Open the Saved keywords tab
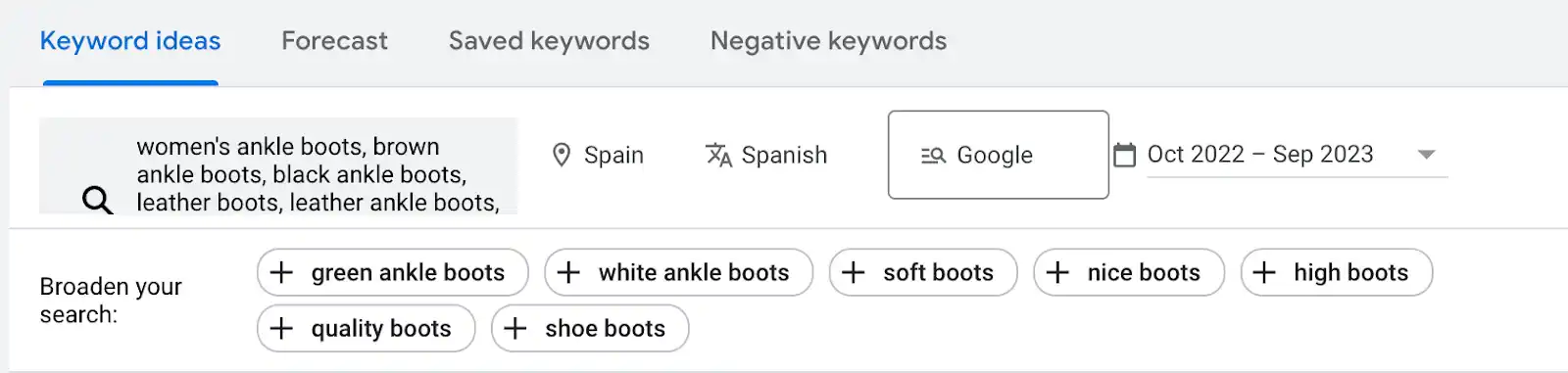Viewport: 1568px width, 373px height. click(549, 41)
